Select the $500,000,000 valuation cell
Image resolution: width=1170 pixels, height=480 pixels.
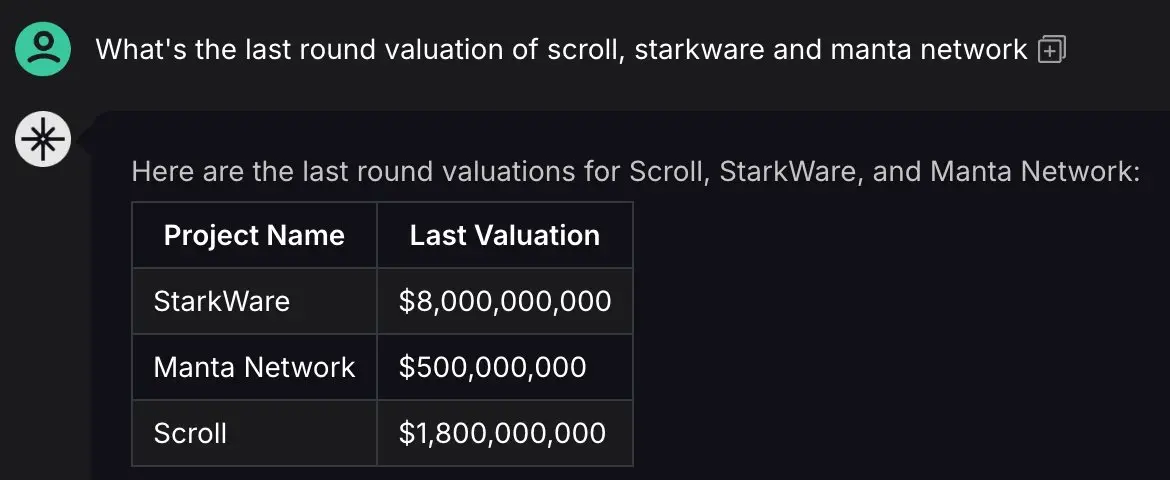pyautogui.click(x=504, y=367)
